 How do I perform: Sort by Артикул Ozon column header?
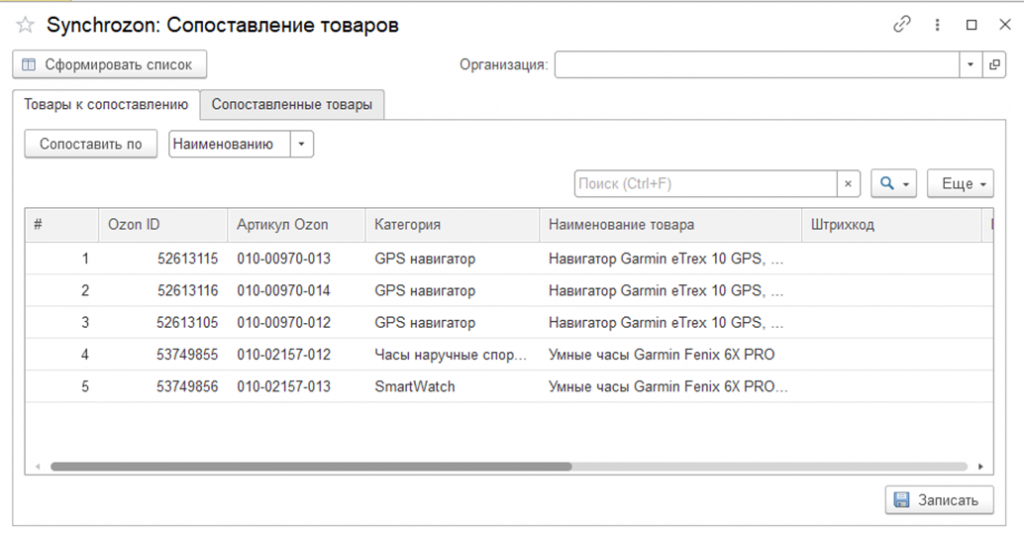click(x=296, y=225)
